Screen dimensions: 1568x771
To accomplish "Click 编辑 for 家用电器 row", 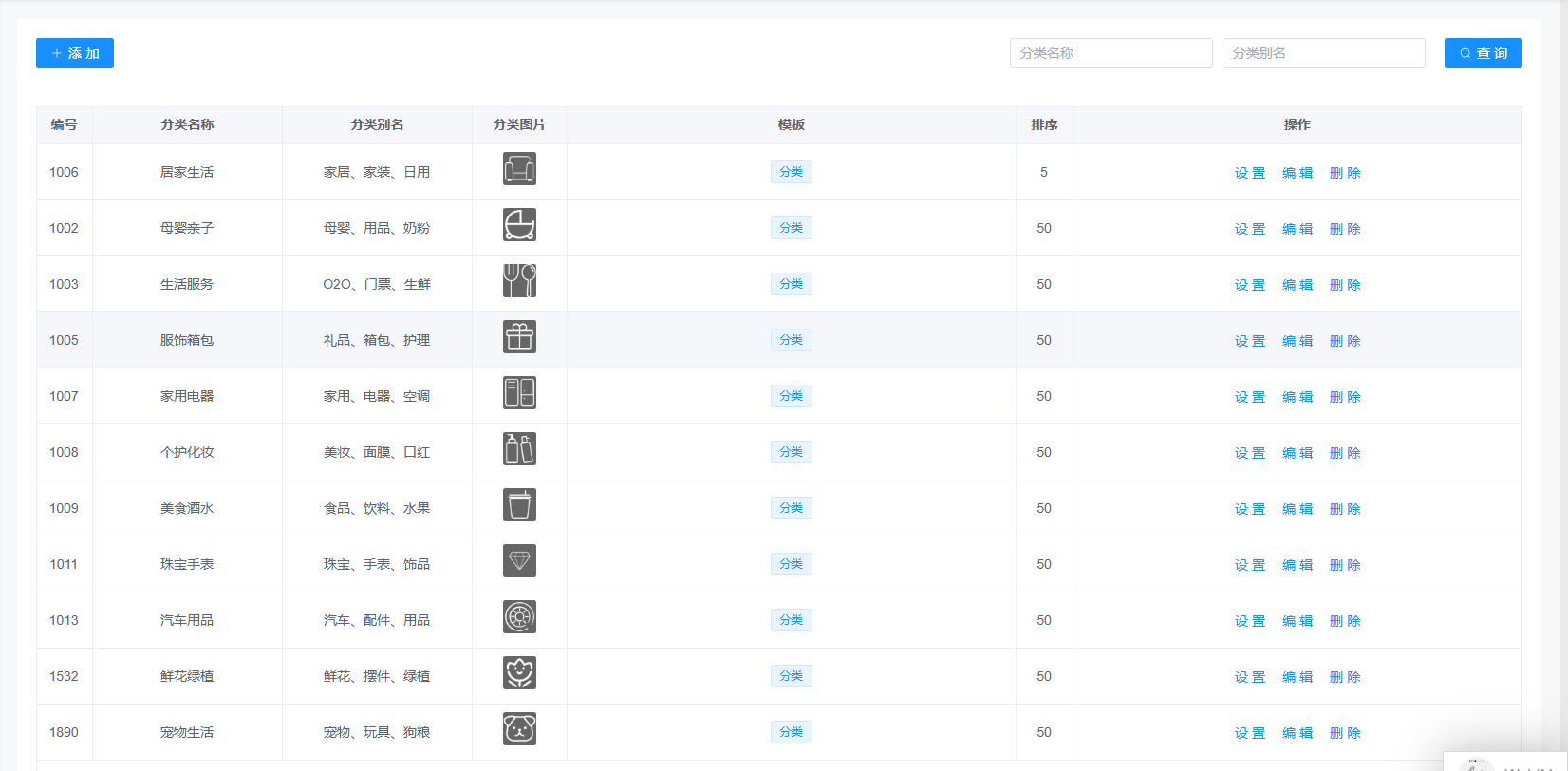I will (1297, 397).
